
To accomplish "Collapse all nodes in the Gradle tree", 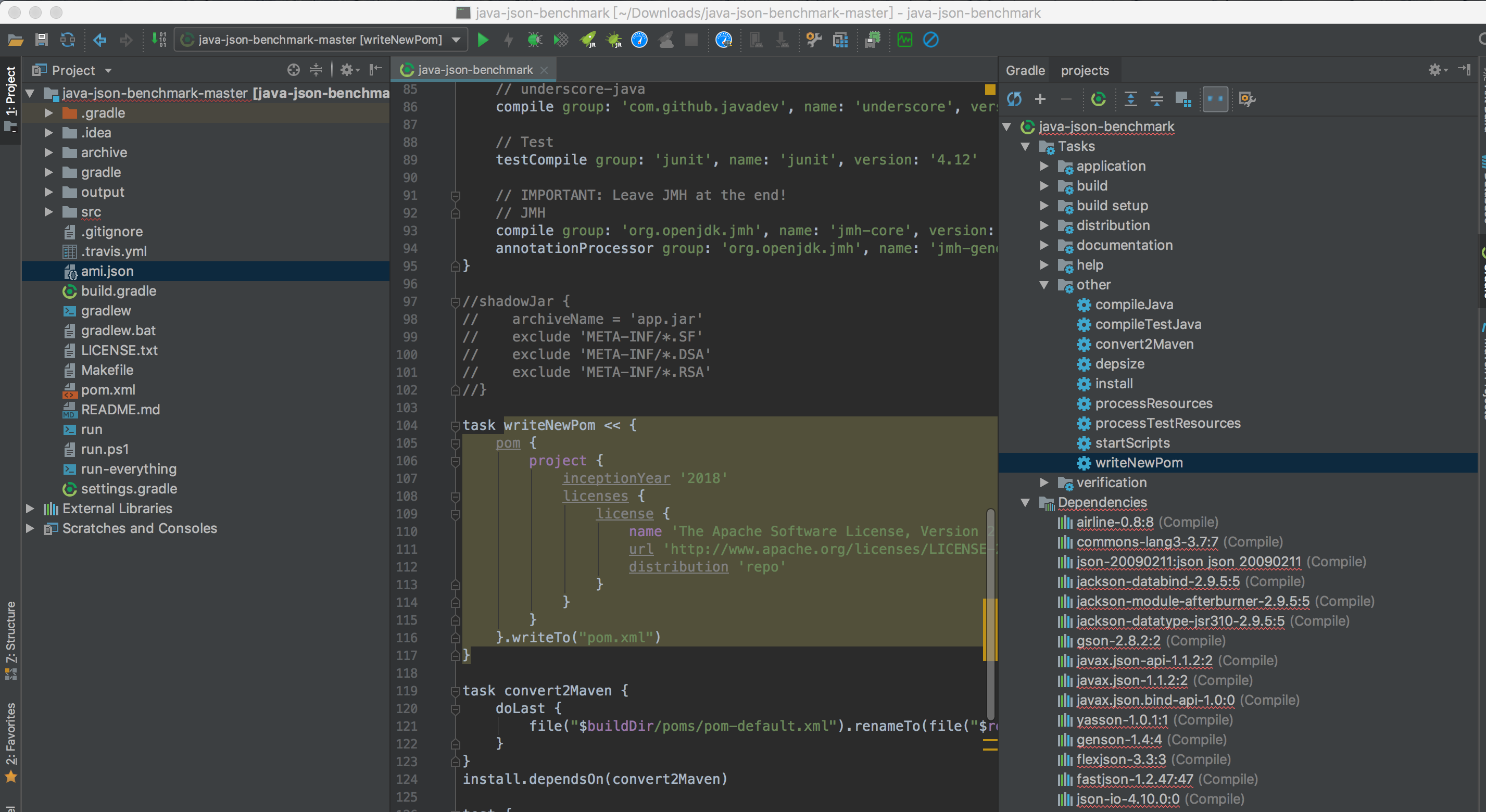I will pyautogui.click(x=1156, y=98).
